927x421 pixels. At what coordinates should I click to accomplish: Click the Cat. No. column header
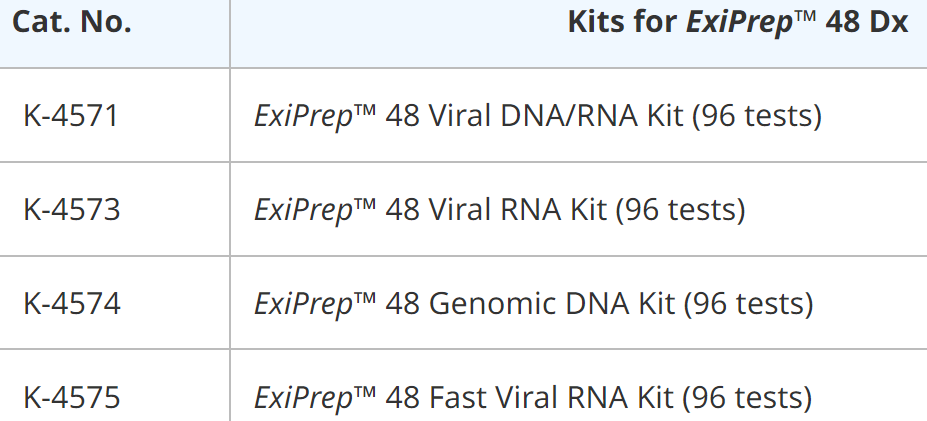(72, 22)
